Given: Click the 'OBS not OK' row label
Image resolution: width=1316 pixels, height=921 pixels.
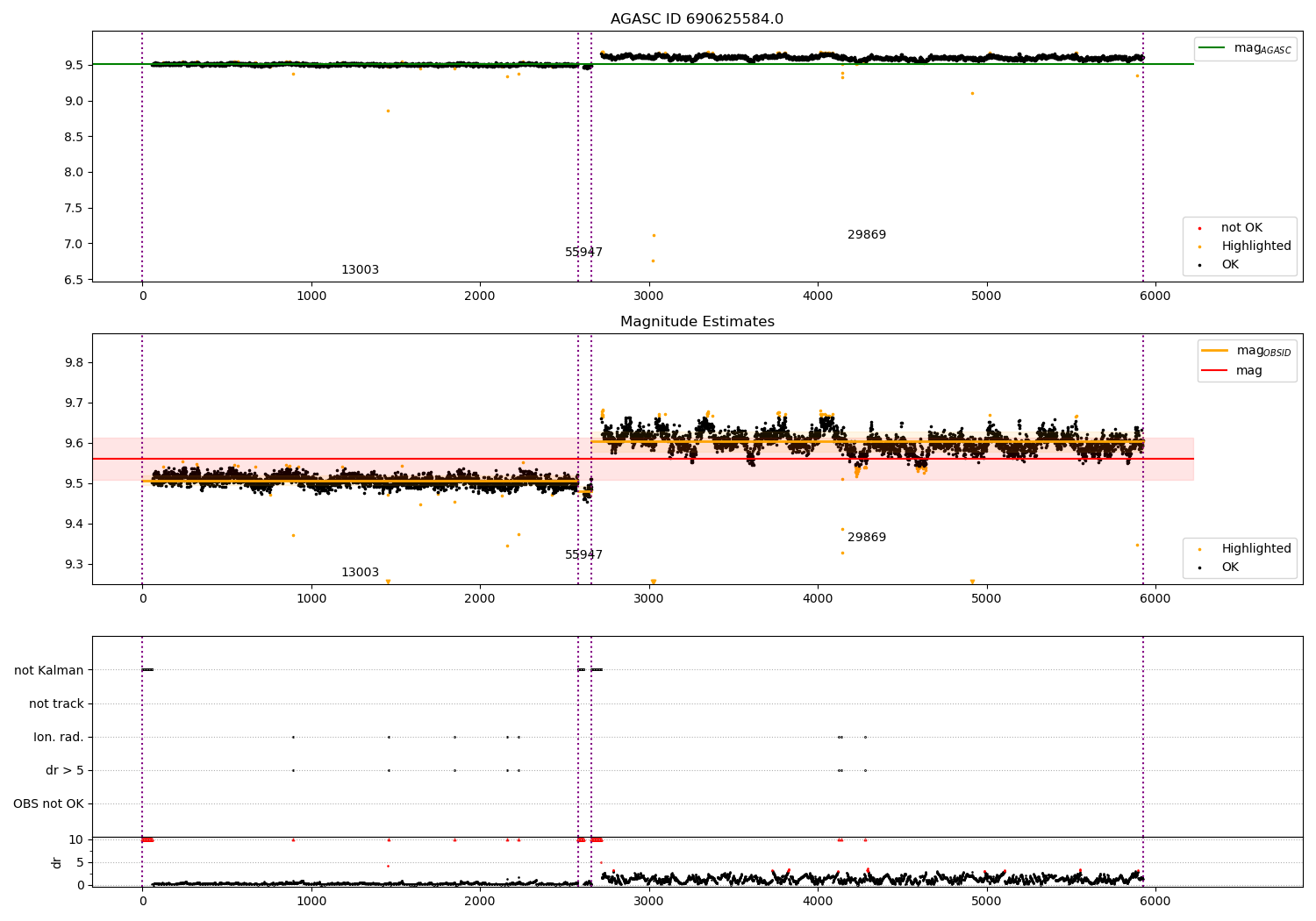Looking at the screenshot, I should [x=48, y=804].
